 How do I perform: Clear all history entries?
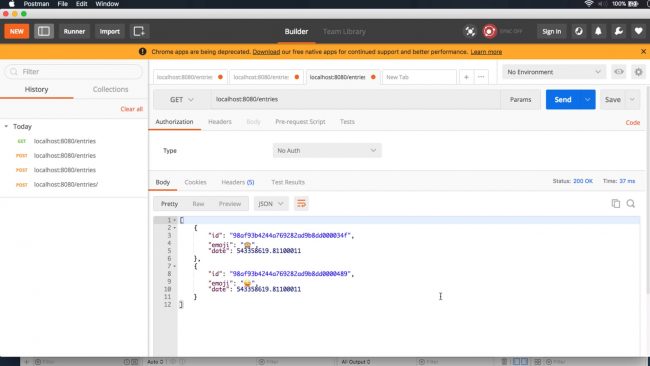point(131,109)
